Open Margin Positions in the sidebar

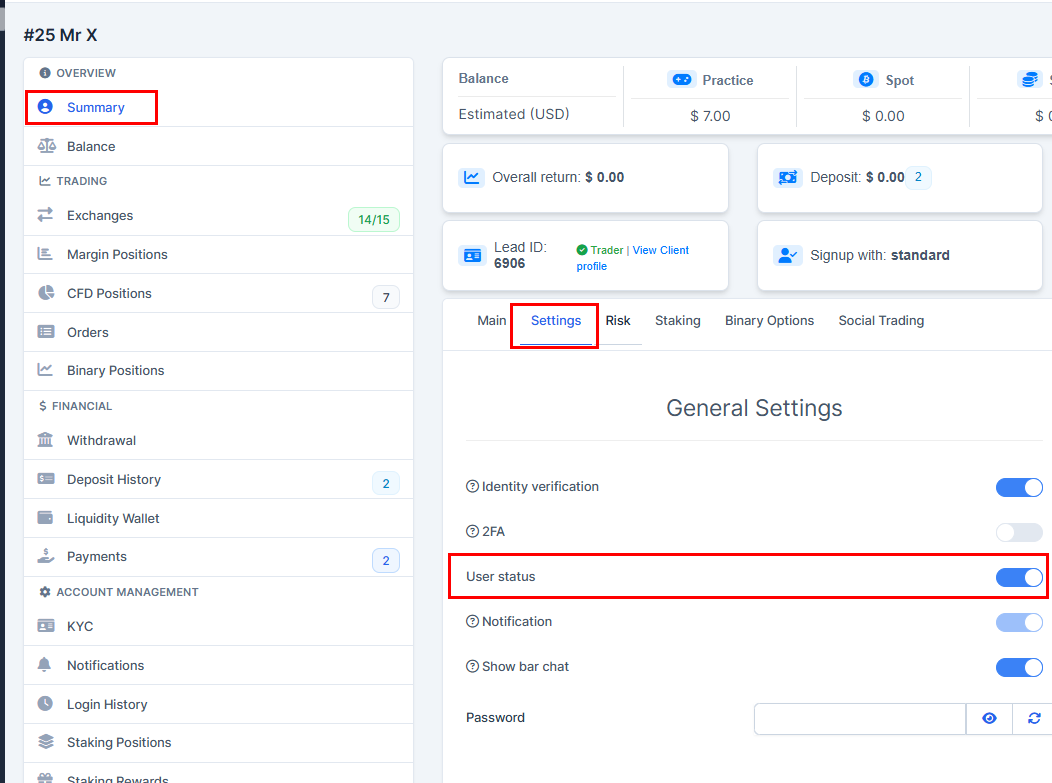[117, 254]
